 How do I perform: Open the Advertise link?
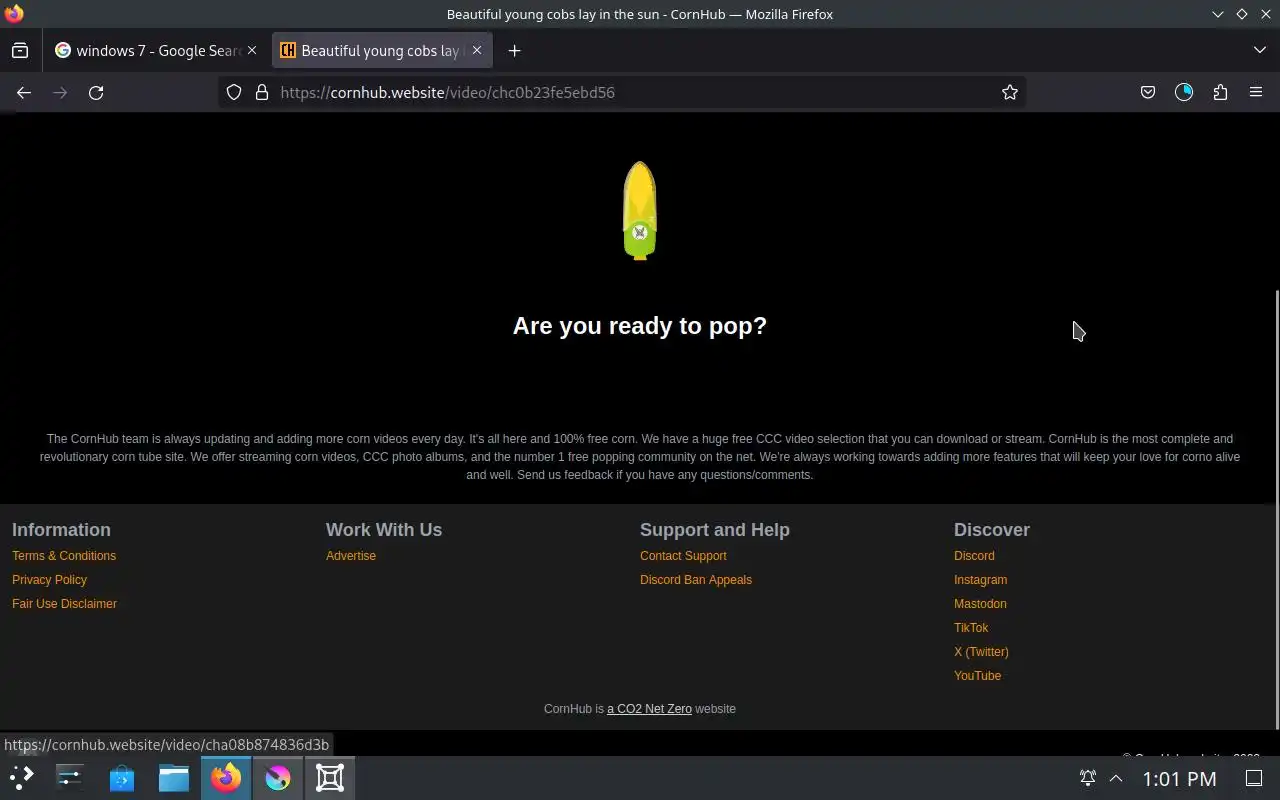click(351, 556)
